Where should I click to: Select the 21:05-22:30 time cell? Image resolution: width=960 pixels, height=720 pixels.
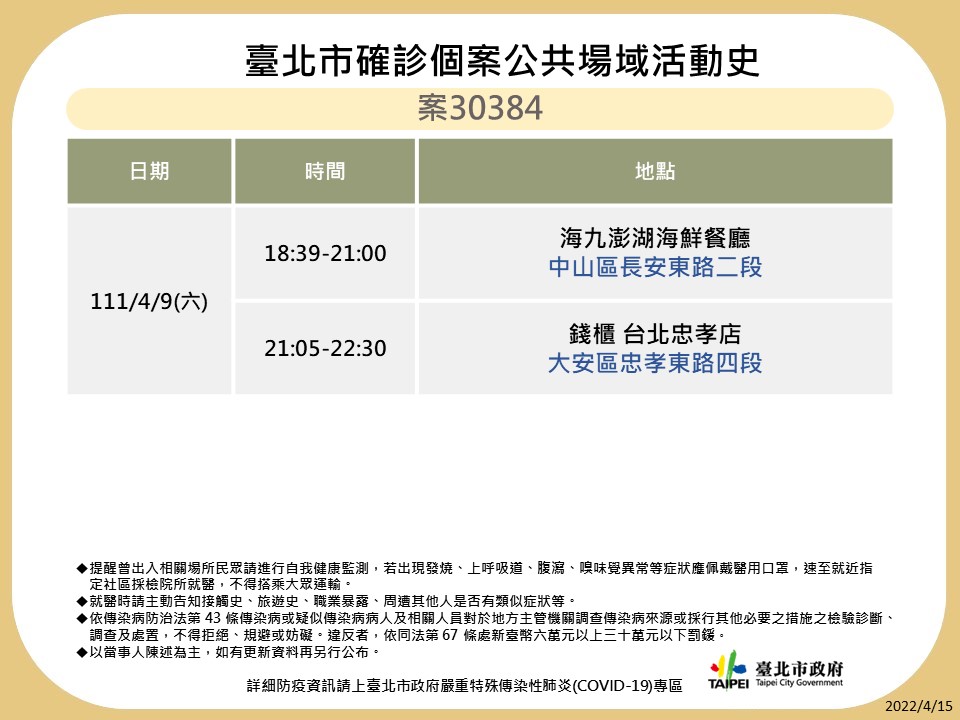325,348
